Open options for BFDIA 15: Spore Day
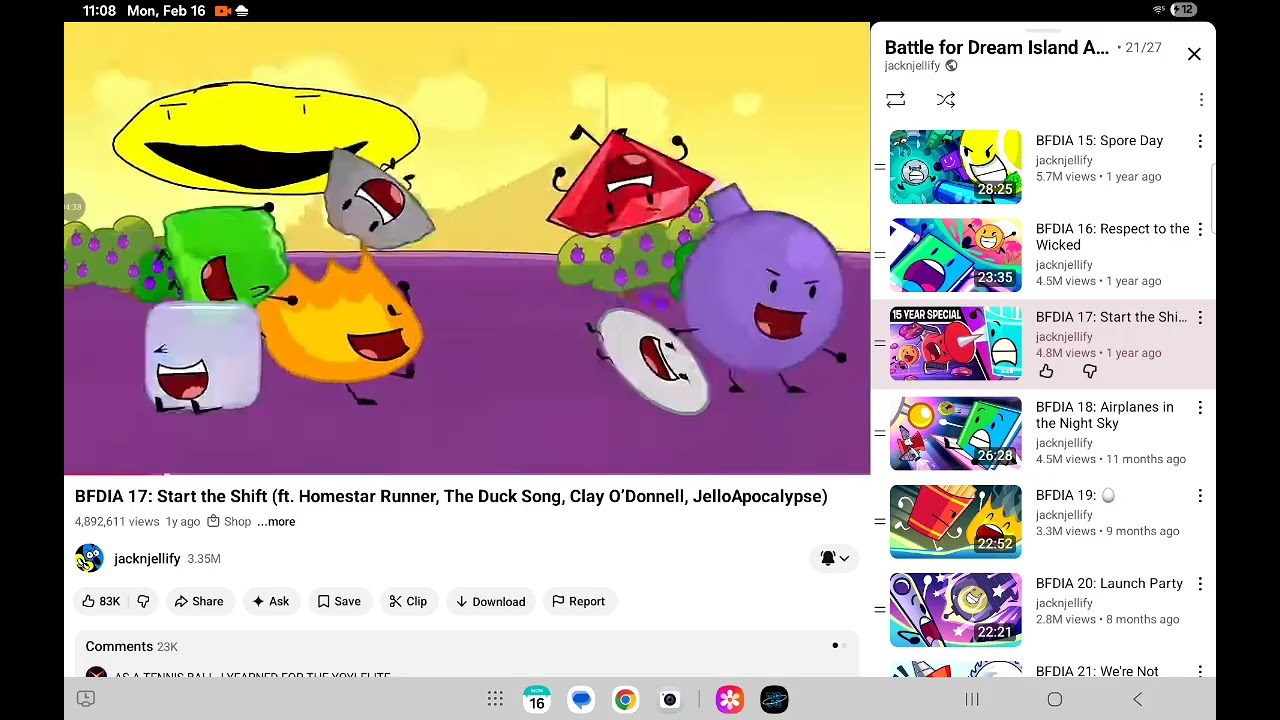 click(1200, 141)
